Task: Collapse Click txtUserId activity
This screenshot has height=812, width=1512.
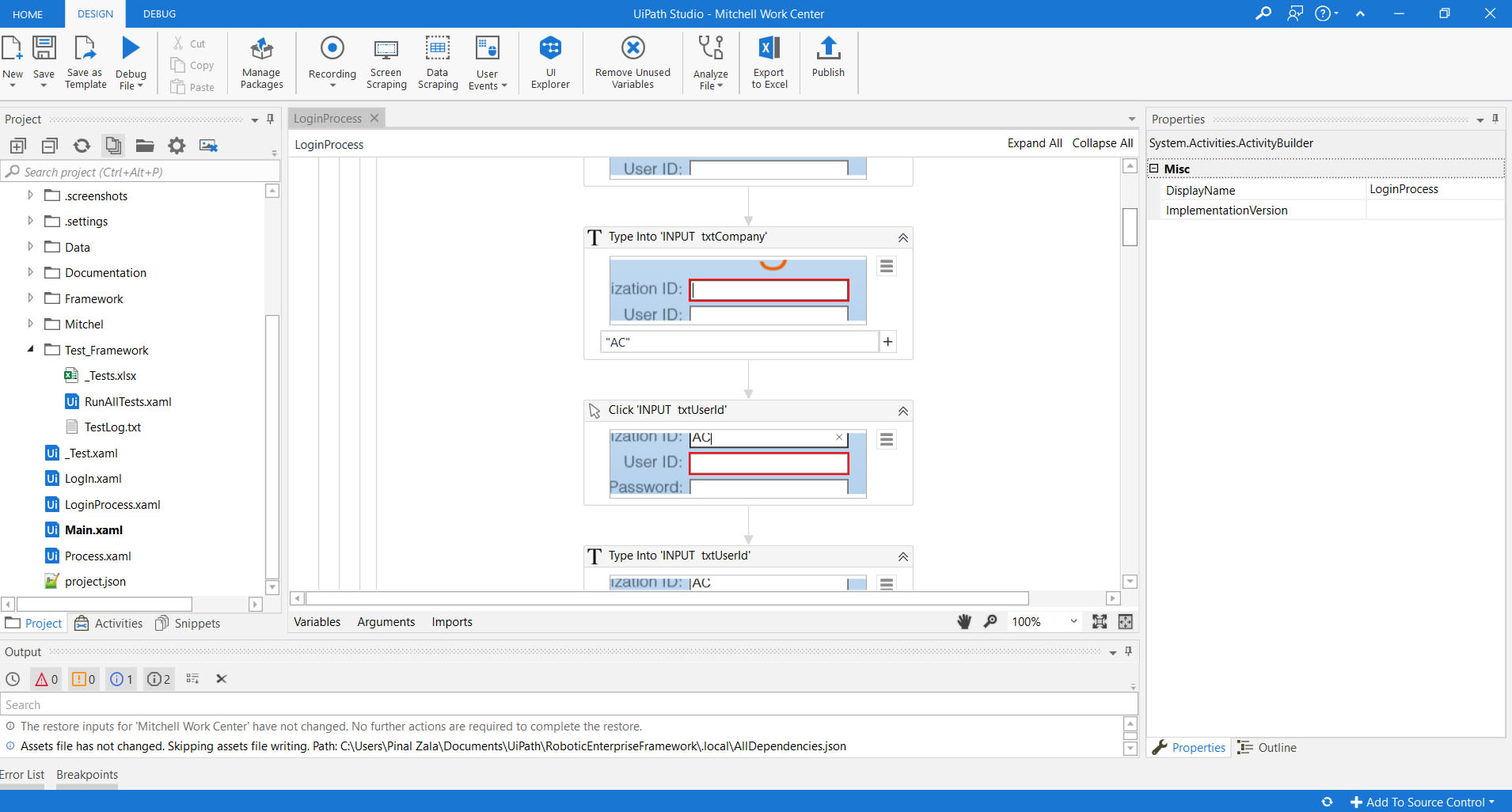Action: (x=902, y=411)
